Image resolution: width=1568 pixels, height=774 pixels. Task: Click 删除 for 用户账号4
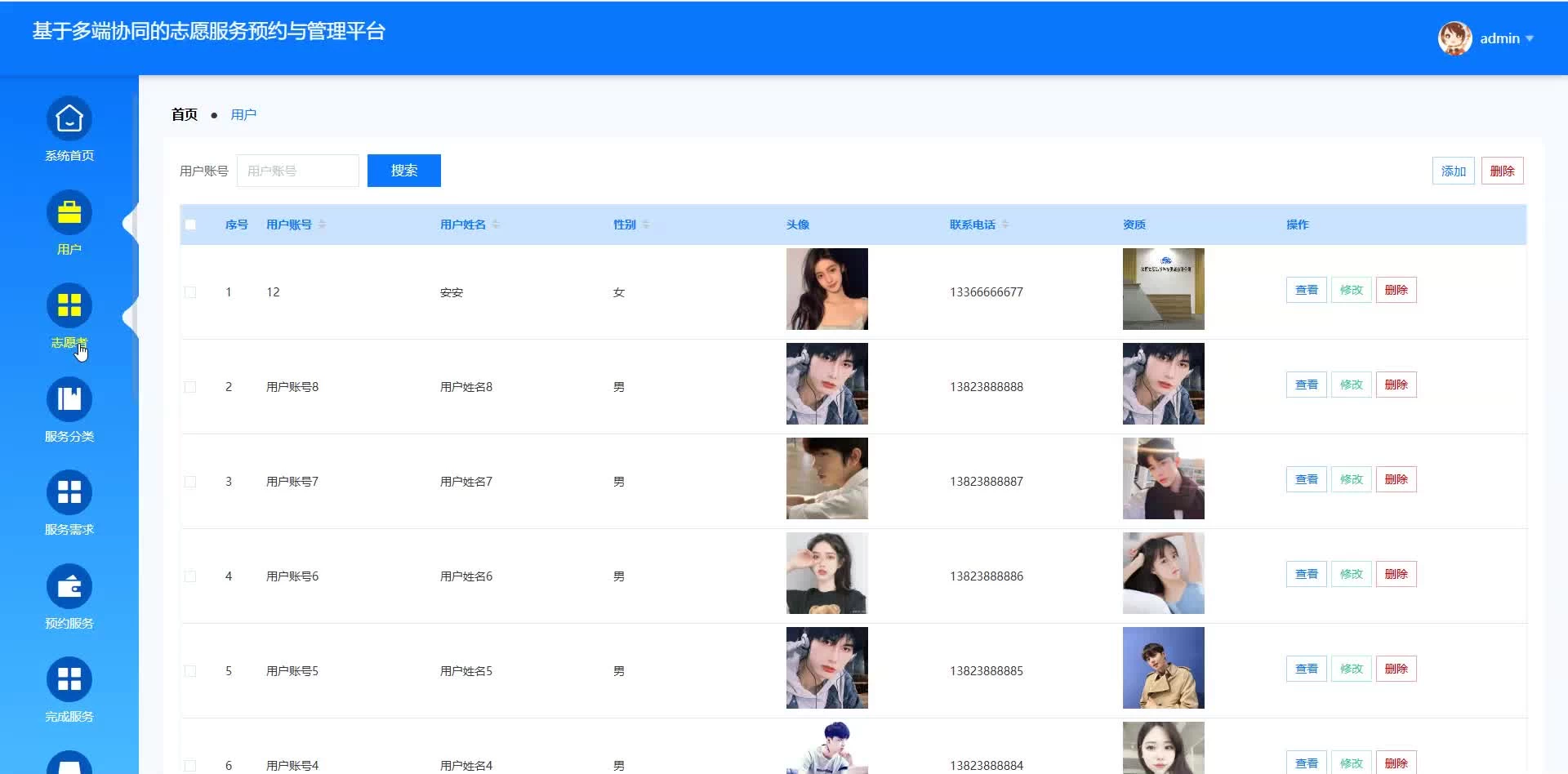[x=1396, y=763]
